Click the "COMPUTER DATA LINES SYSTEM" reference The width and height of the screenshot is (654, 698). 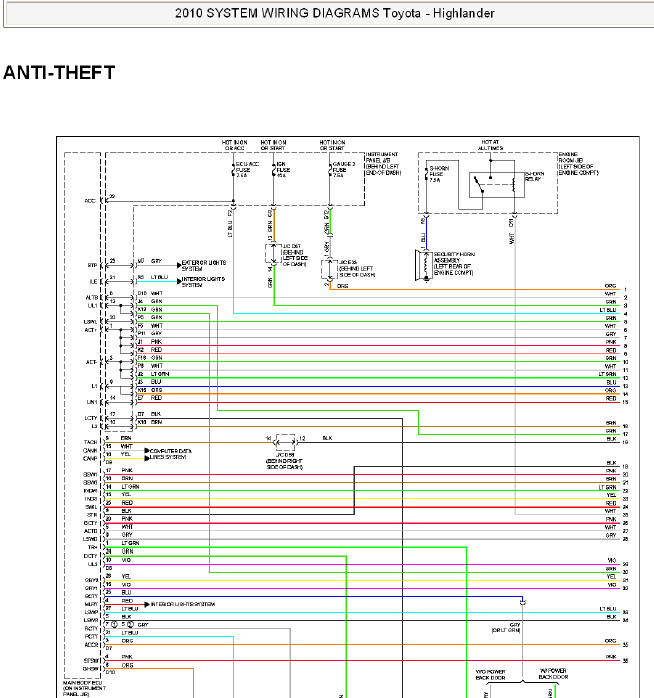171,454
